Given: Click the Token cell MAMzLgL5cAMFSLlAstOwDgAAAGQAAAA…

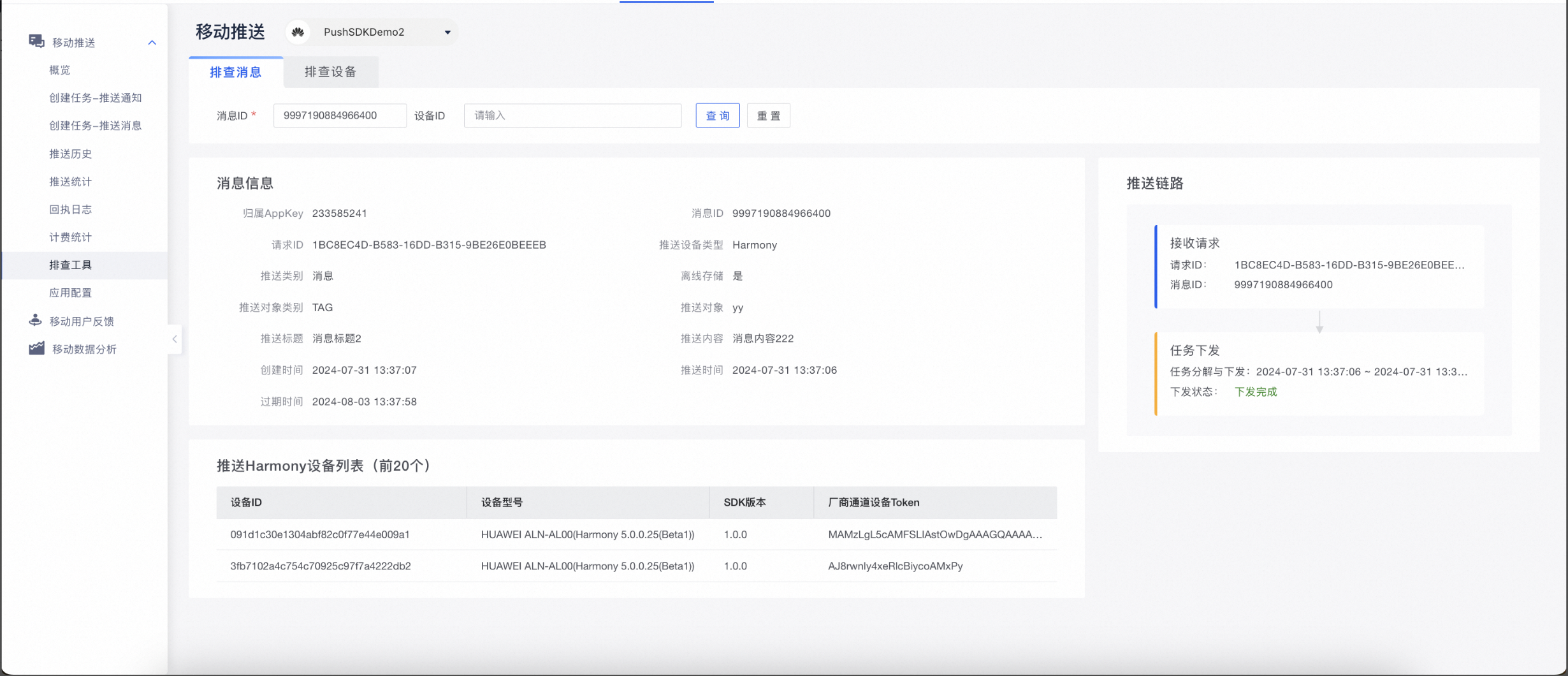Looking at the screenshot, I should [x=935, y=534].
